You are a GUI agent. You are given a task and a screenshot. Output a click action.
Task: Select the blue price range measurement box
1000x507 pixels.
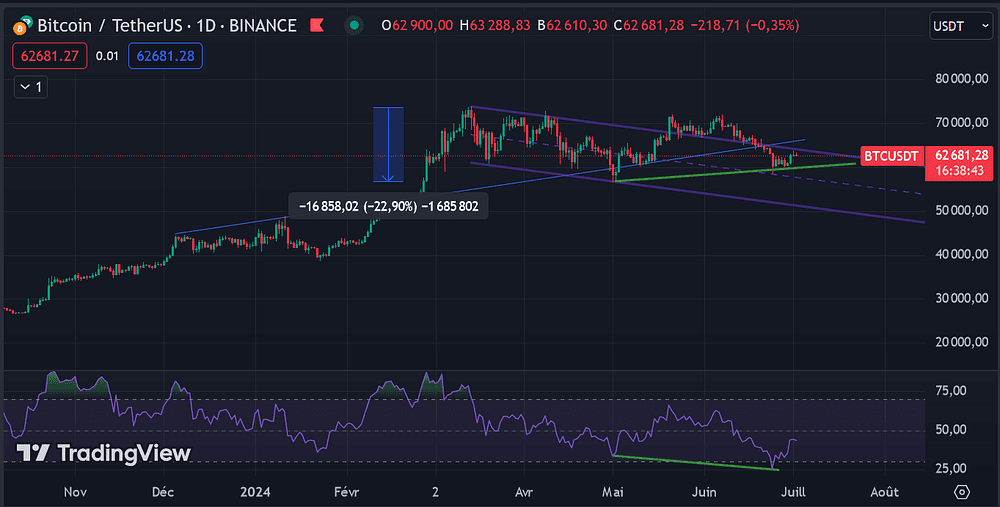[x=388, y=145]
